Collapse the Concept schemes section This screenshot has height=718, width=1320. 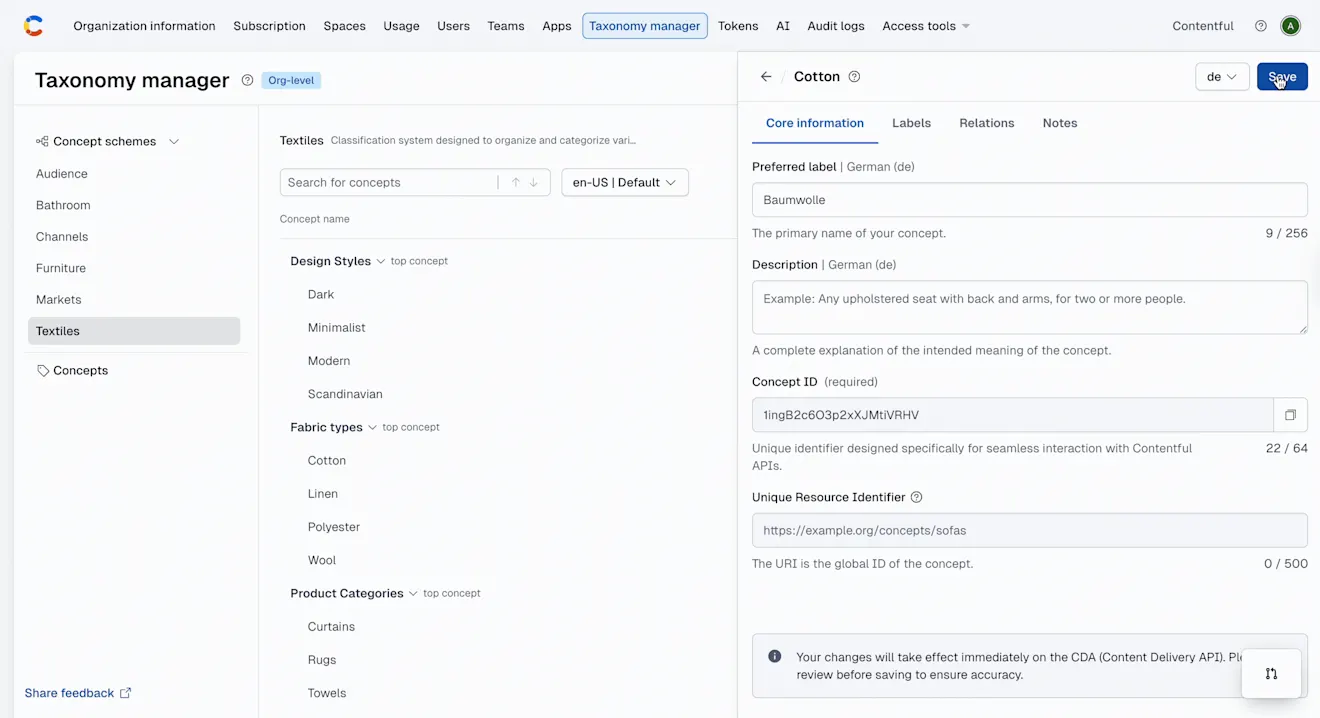(x=174, y=142)
